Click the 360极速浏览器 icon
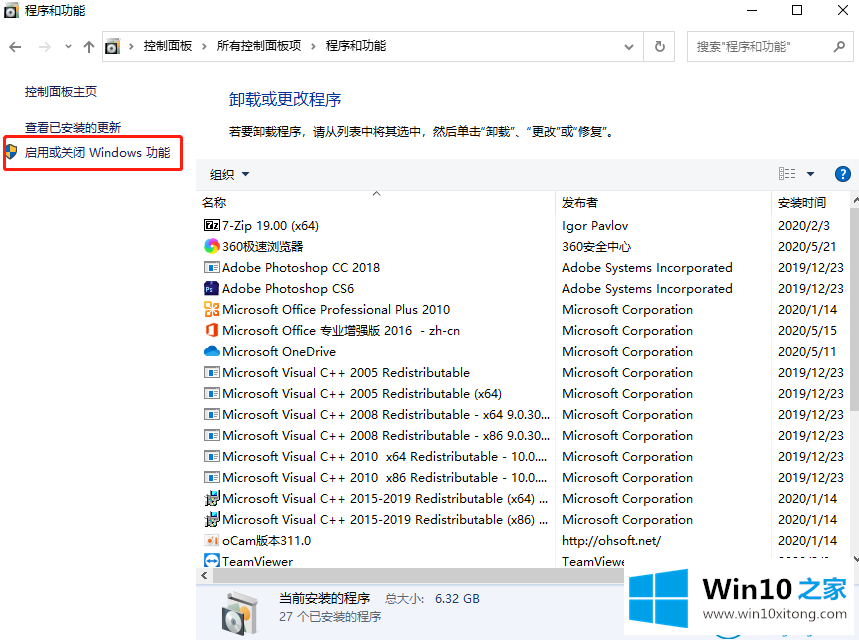Screen dimensions: 859x640 (x=211, y=246)
